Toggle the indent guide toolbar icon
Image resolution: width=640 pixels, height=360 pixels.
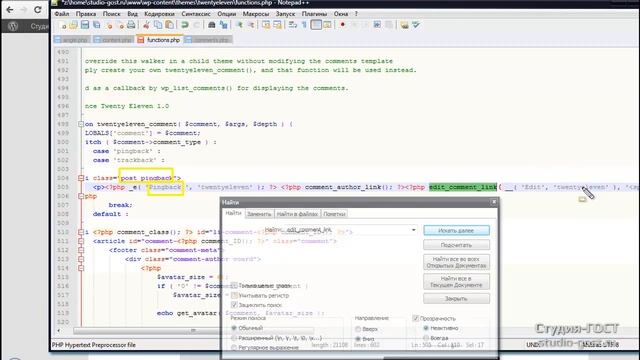[316, 25]
